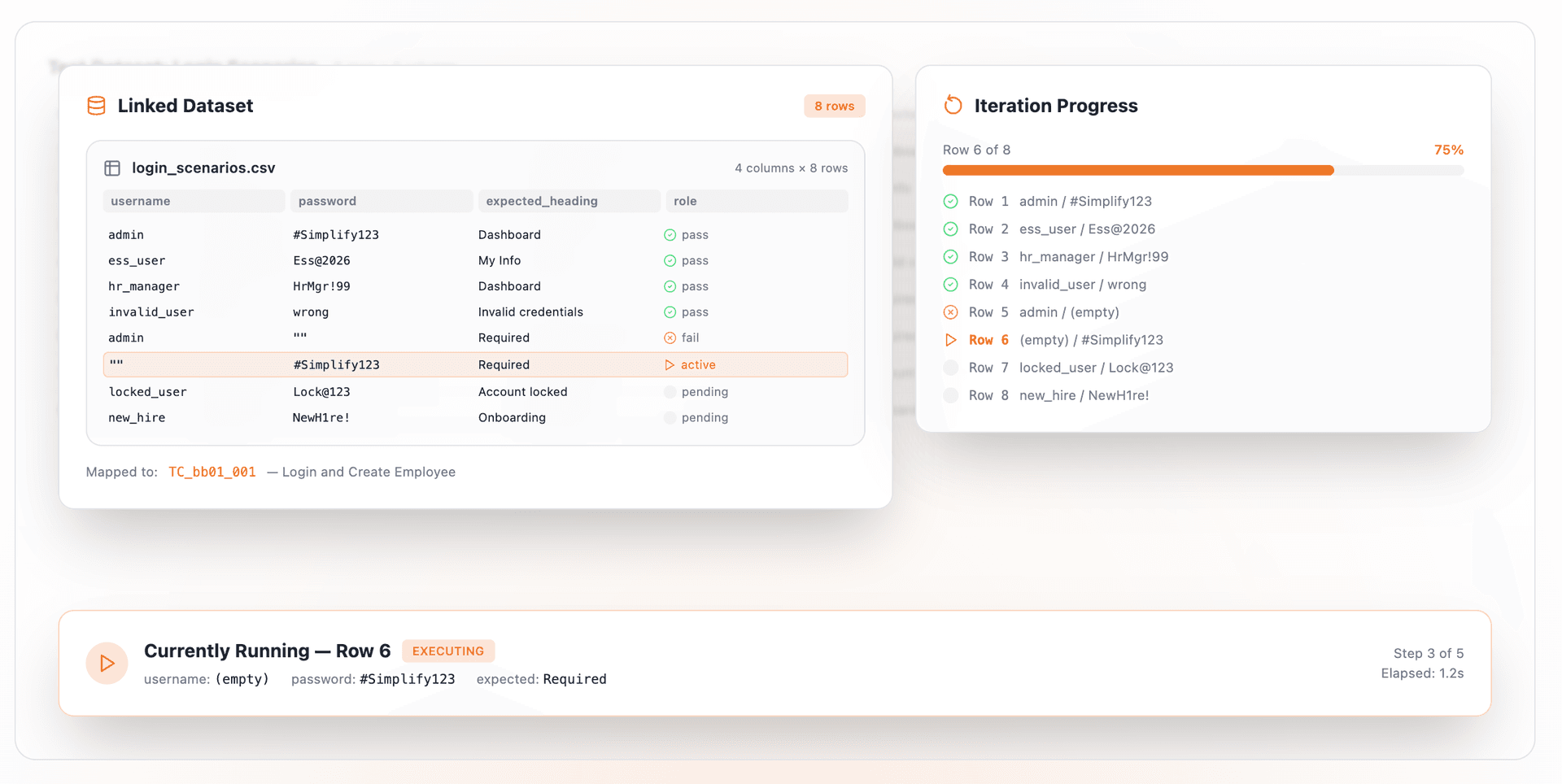Viewport: 1562px width, 784px height.
Task: Click the 8 rows badge
Action: (834, 106)
